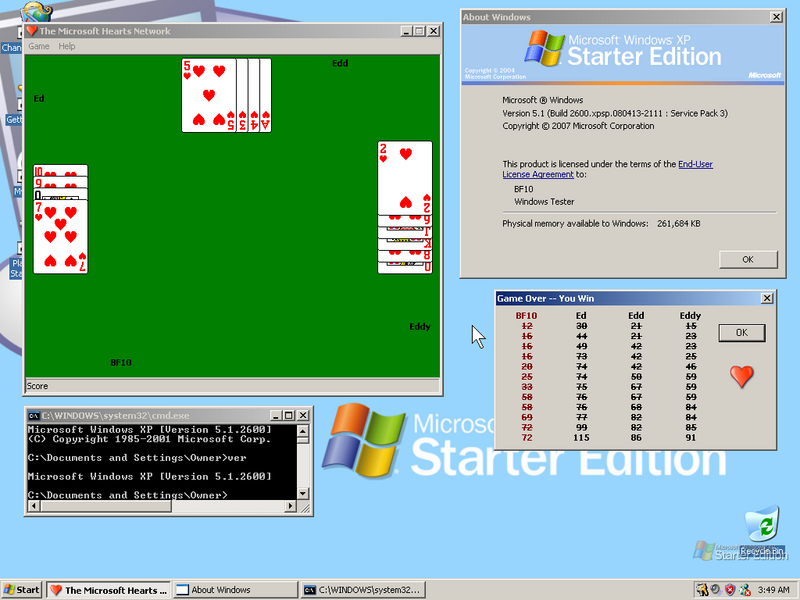Select the 5 of hearts card

(209, 95)
